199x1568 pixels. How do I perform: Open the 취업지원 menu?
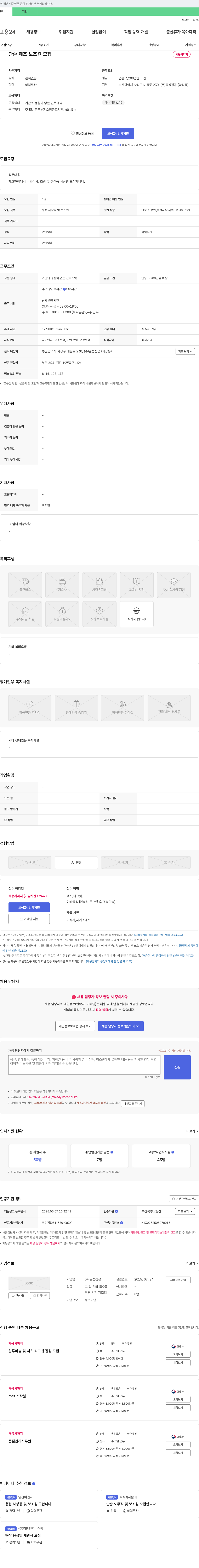tap(66, 32)
